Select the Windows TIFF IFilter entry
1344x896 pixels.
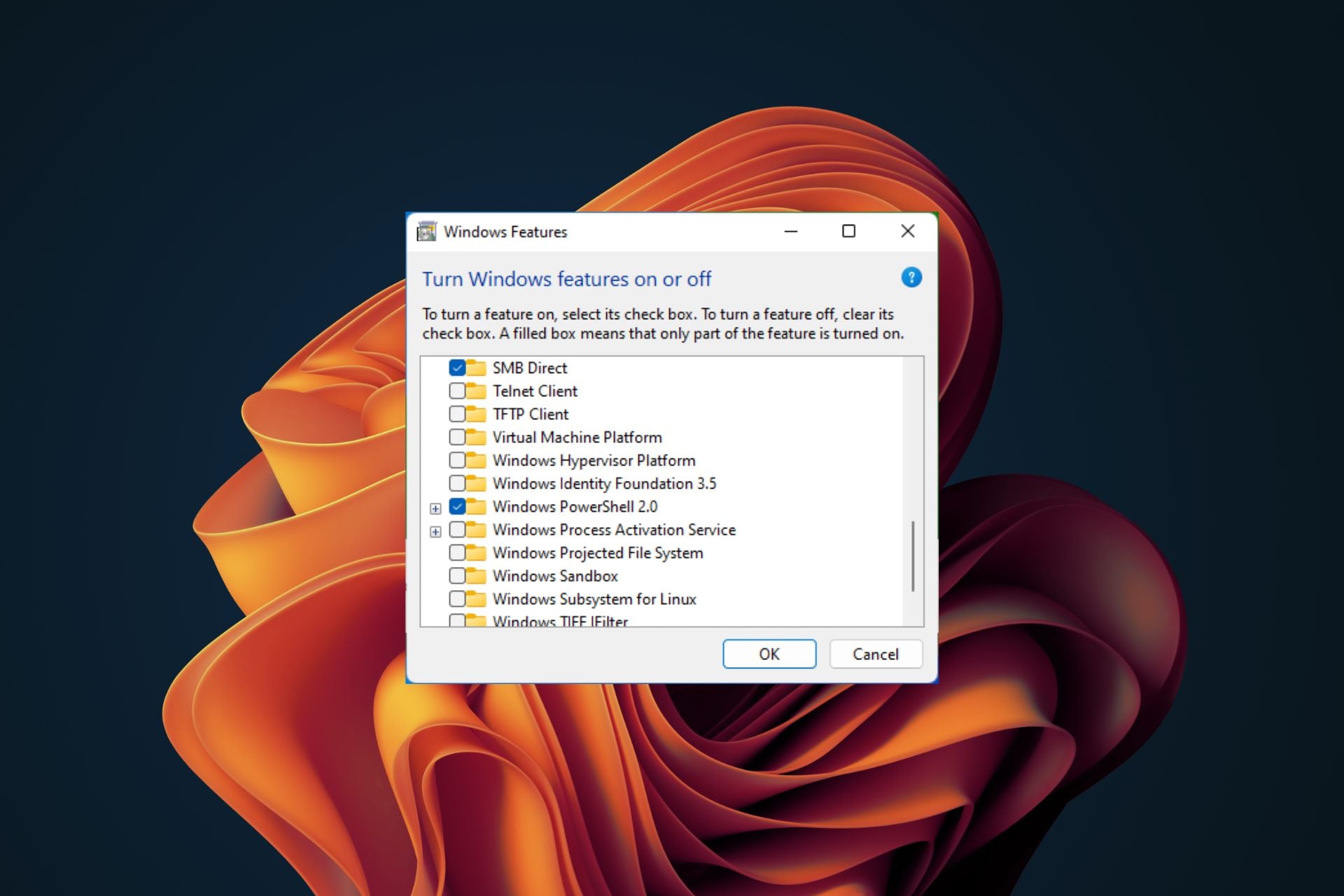tap(560, 620)
